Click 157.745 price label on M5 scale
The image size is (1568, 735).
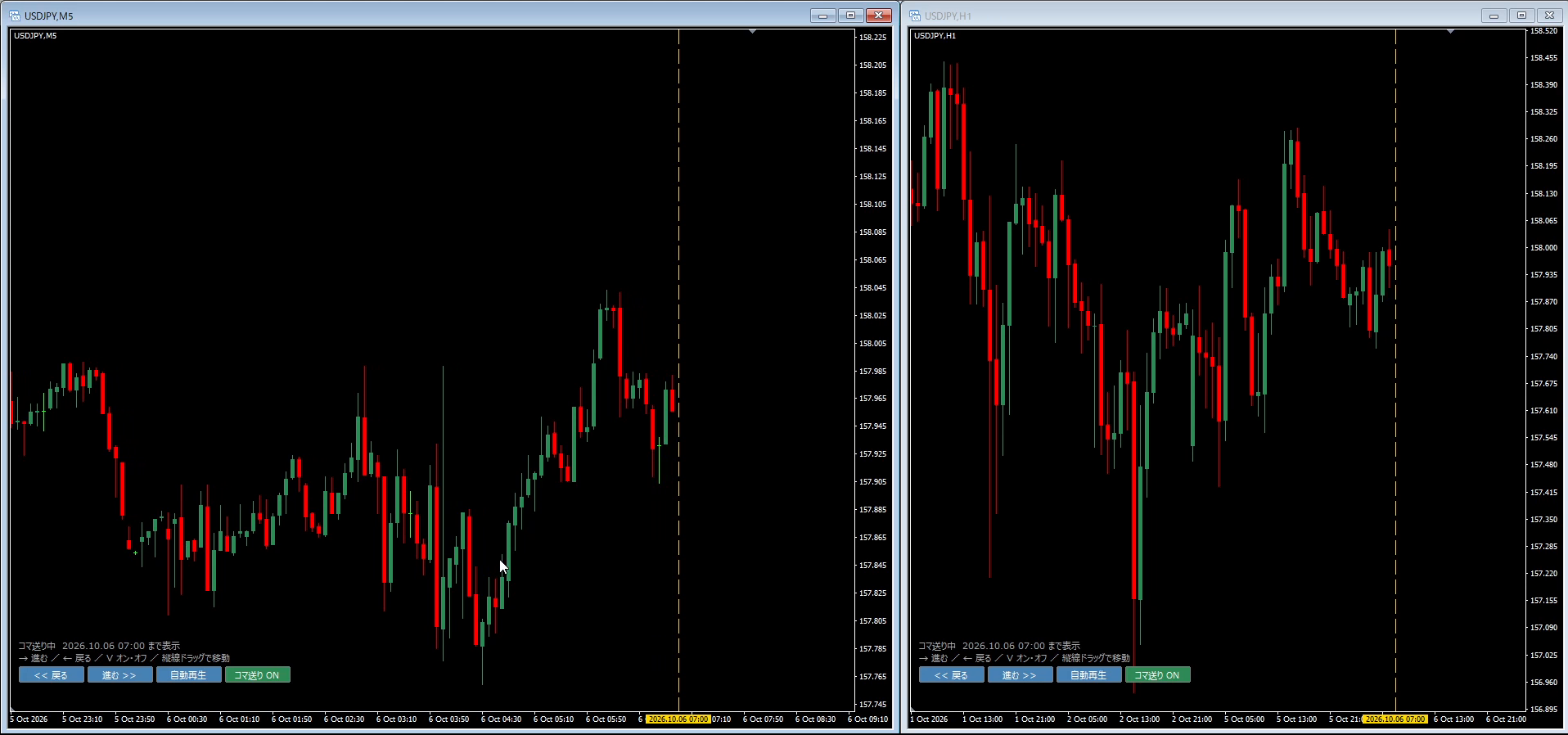click(872, 705)
